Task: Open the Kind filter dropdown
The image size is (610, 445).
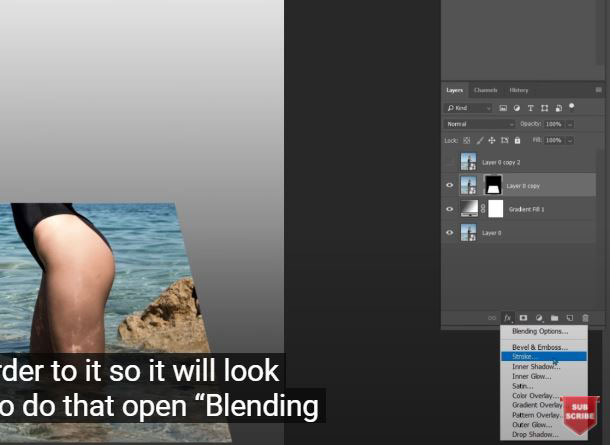Action: click(x=468, y=108)
